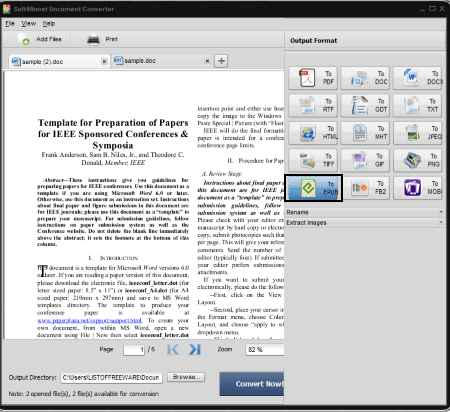Select the To MHT output format
Image resolution: width=450 pixels, height=412 pixels.
pyautogui.click(x=365, y=133)
